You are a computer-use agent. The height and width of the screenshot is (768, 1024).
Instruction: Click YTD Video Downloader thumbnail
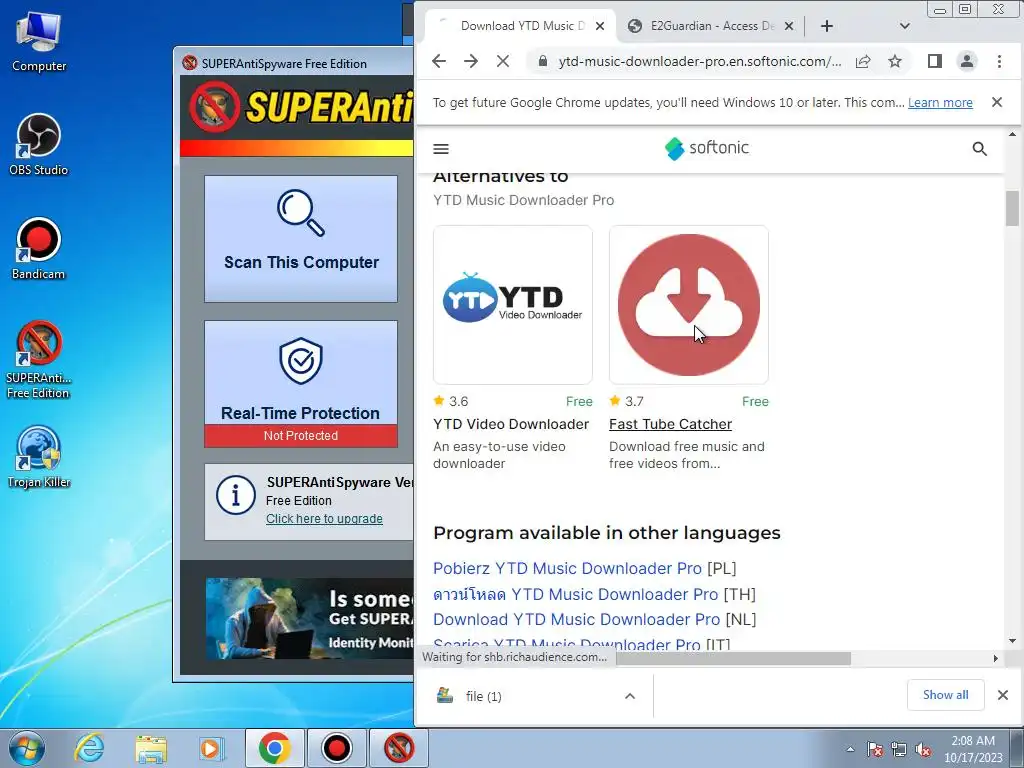pyautogui.click(x=513, y=304)
